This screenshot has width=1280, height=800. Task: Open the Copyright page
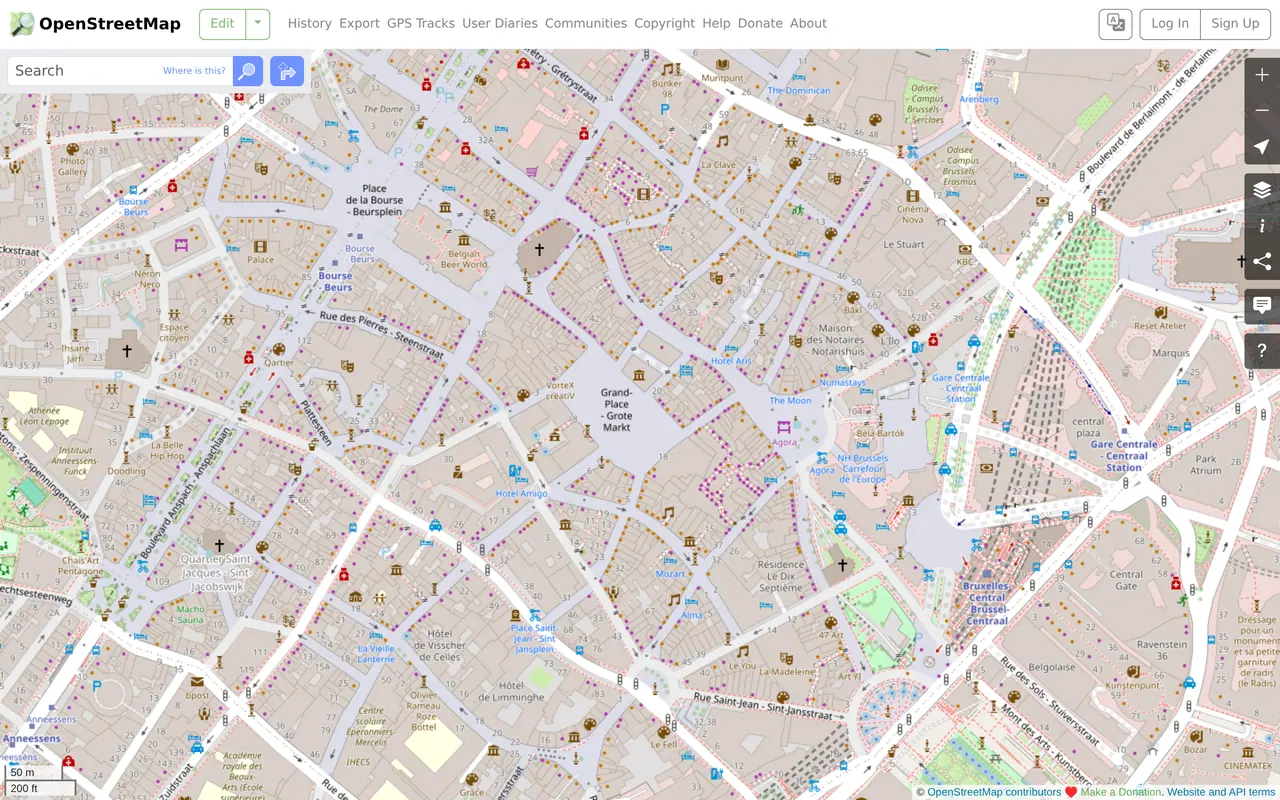(664, 23)
